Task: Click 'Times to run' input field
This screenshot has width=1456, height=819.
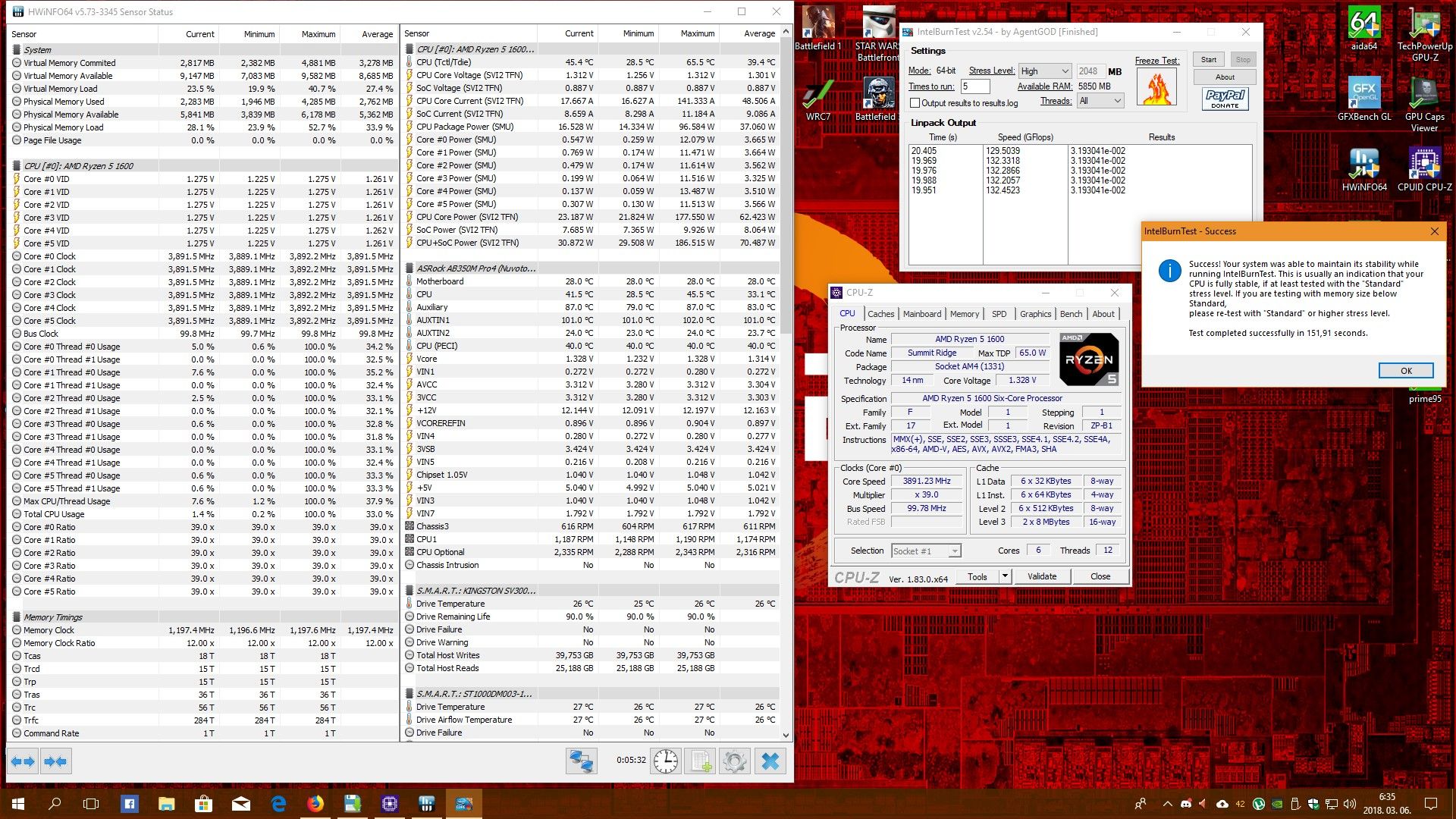Action: point(974,86)
